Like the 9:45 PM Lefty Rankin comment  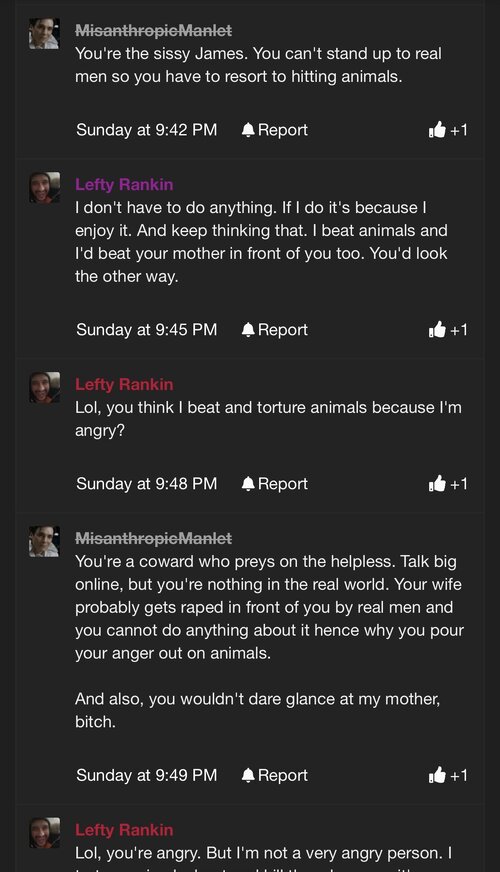point(438,330)
